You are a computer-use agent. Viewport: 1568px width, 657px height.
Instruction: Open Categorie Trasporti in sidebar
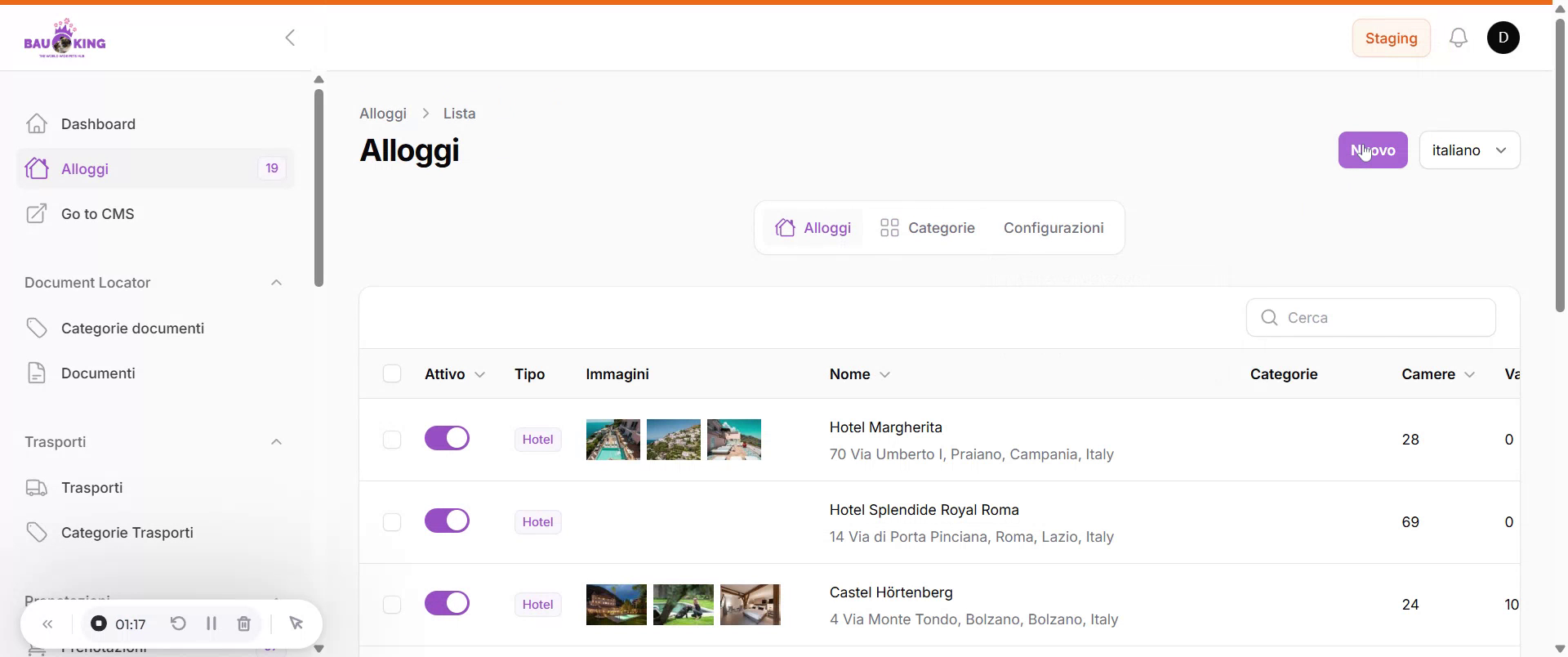point(155,532)
